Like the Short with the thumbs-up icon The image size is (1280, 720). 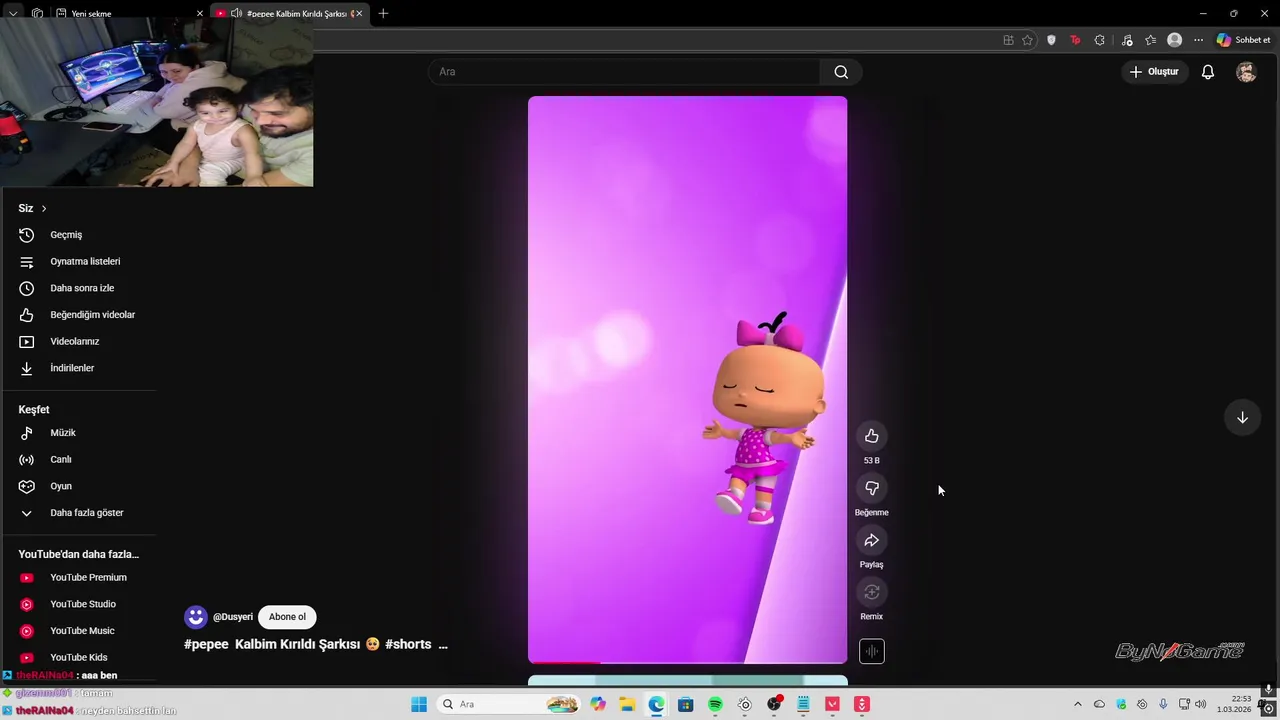pyautogui.click(x=872, y=436)
